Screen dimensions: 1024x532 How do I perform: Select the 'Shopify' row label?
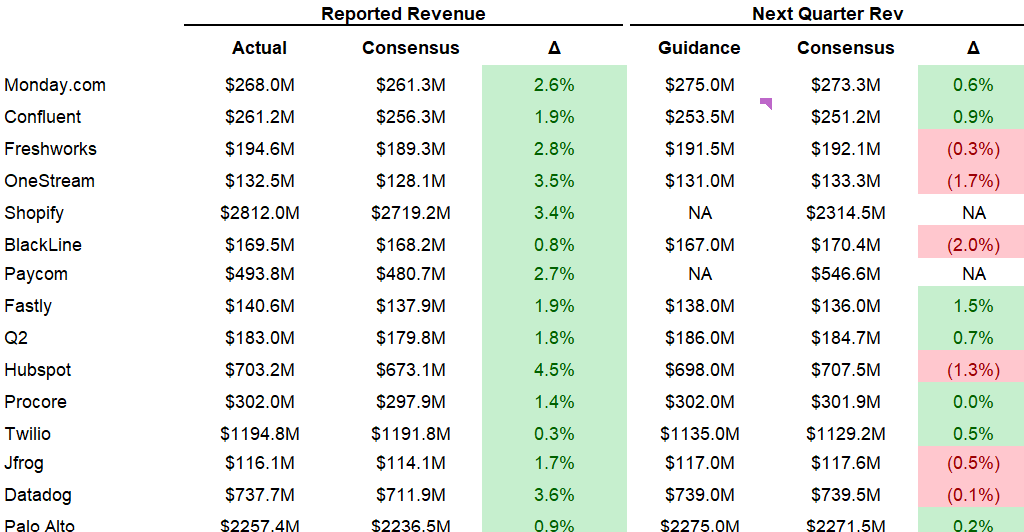pos(34,213)
